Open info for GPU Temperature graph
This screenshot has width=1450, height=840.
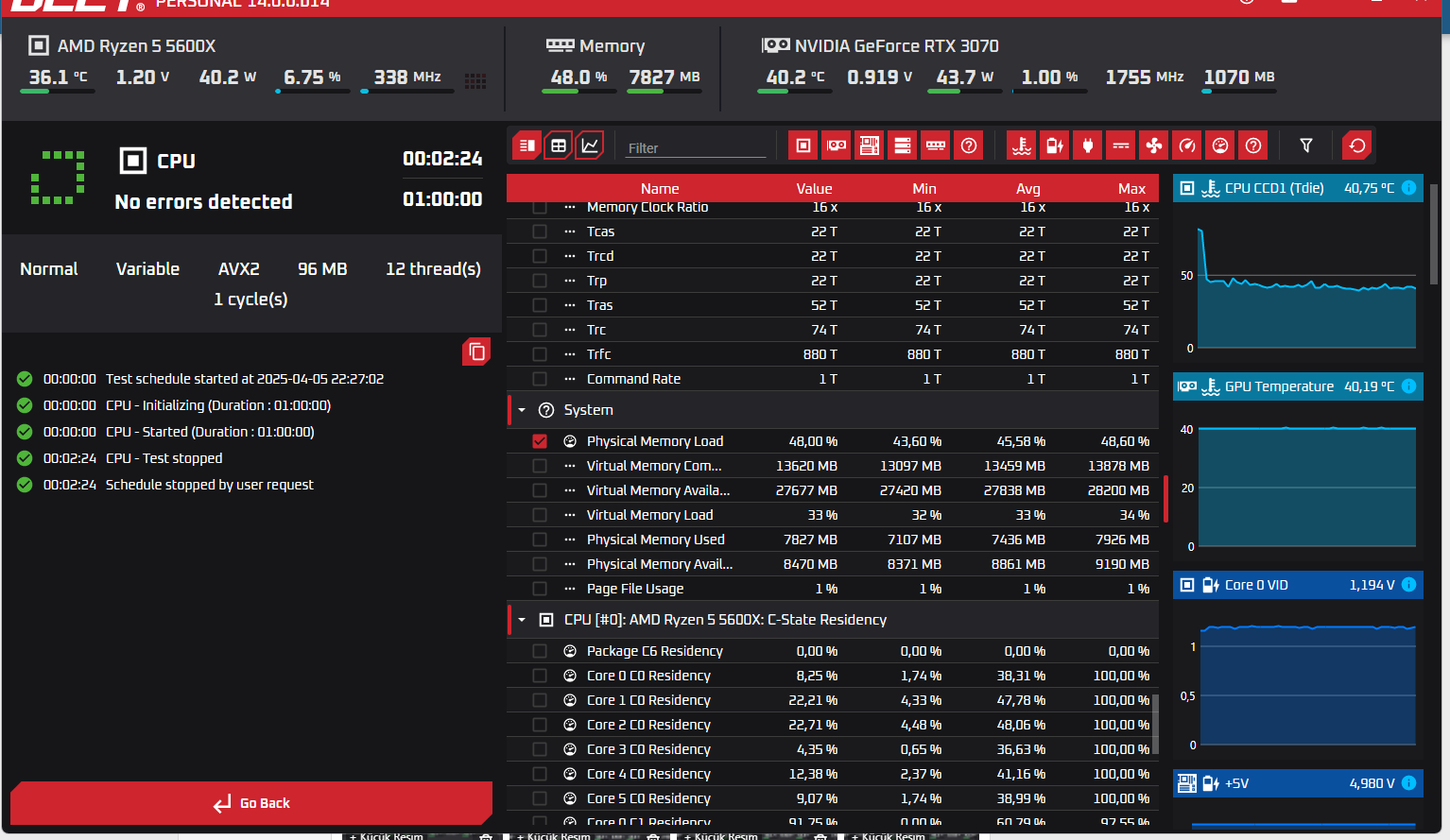click(1408, 386)
